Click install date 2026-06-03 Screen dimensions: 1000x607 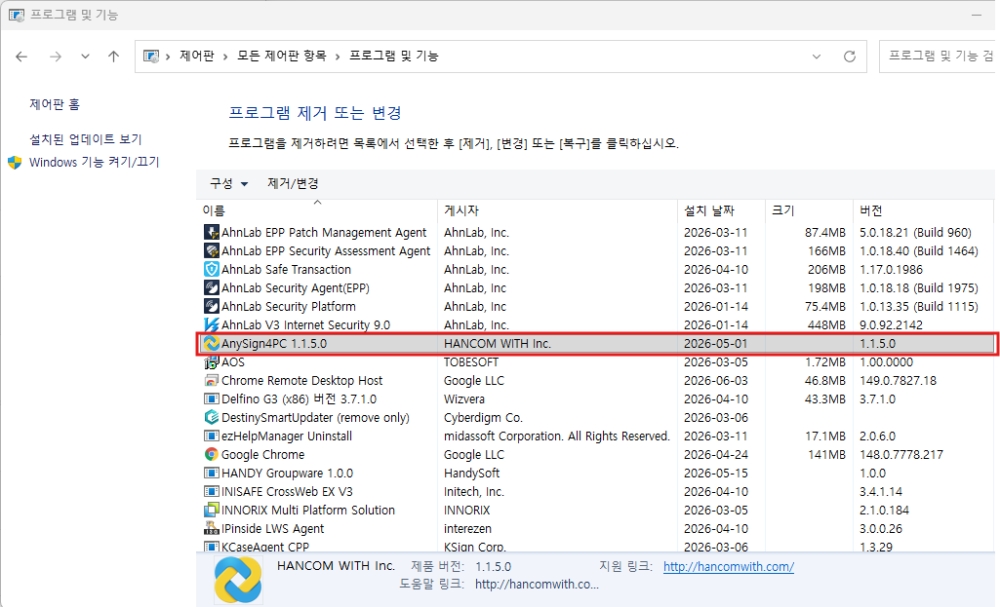[x=716, y=381]
